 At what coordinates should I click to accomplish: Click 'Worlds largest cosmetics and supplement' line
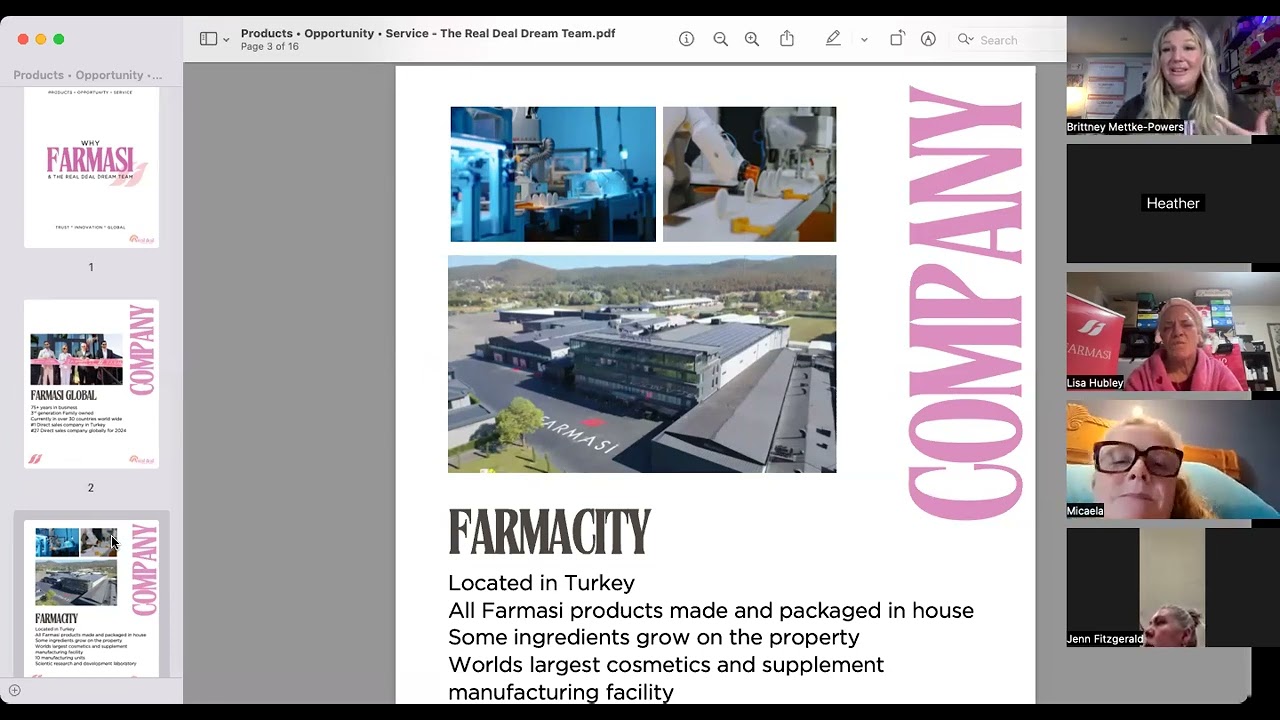pos(666,665)
